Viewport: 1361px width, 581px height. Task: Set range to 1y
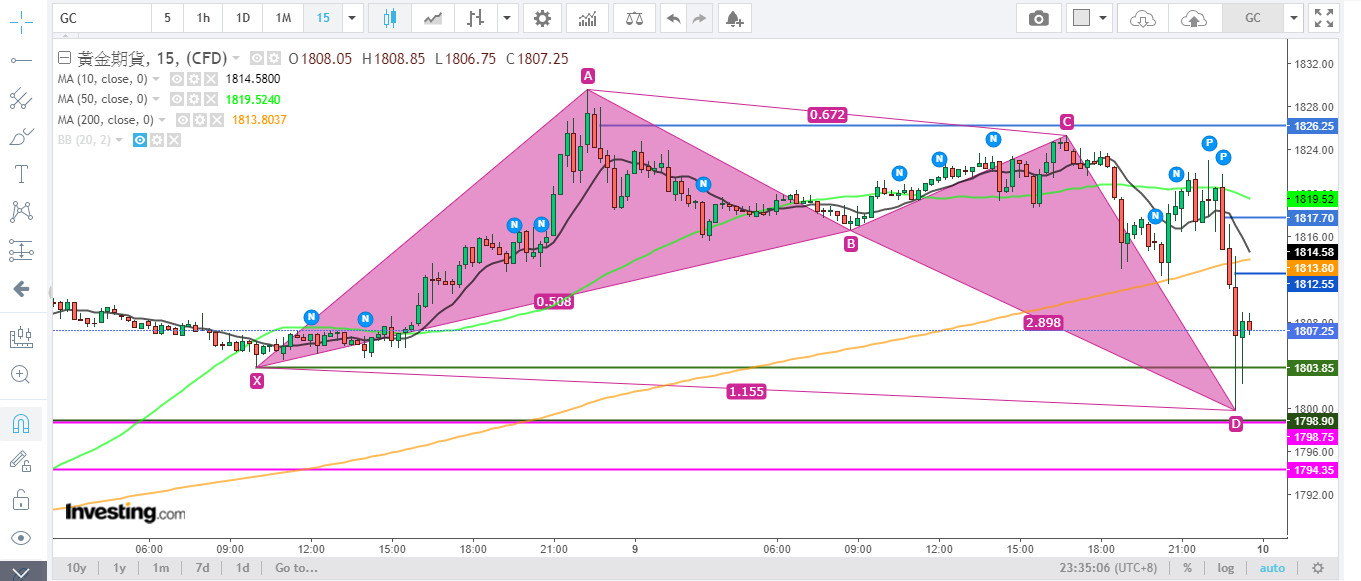[x=119, y=568]
